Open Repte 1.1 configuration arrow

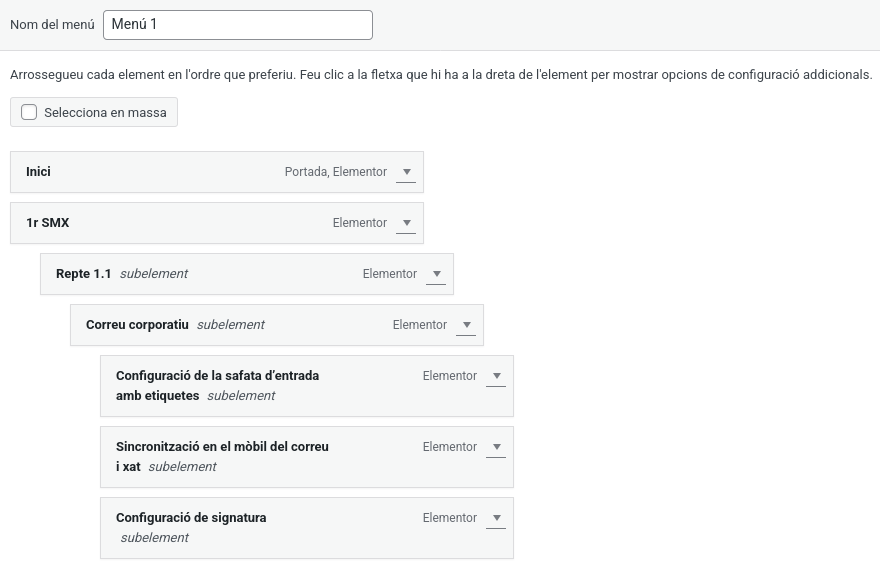[436, 274]
